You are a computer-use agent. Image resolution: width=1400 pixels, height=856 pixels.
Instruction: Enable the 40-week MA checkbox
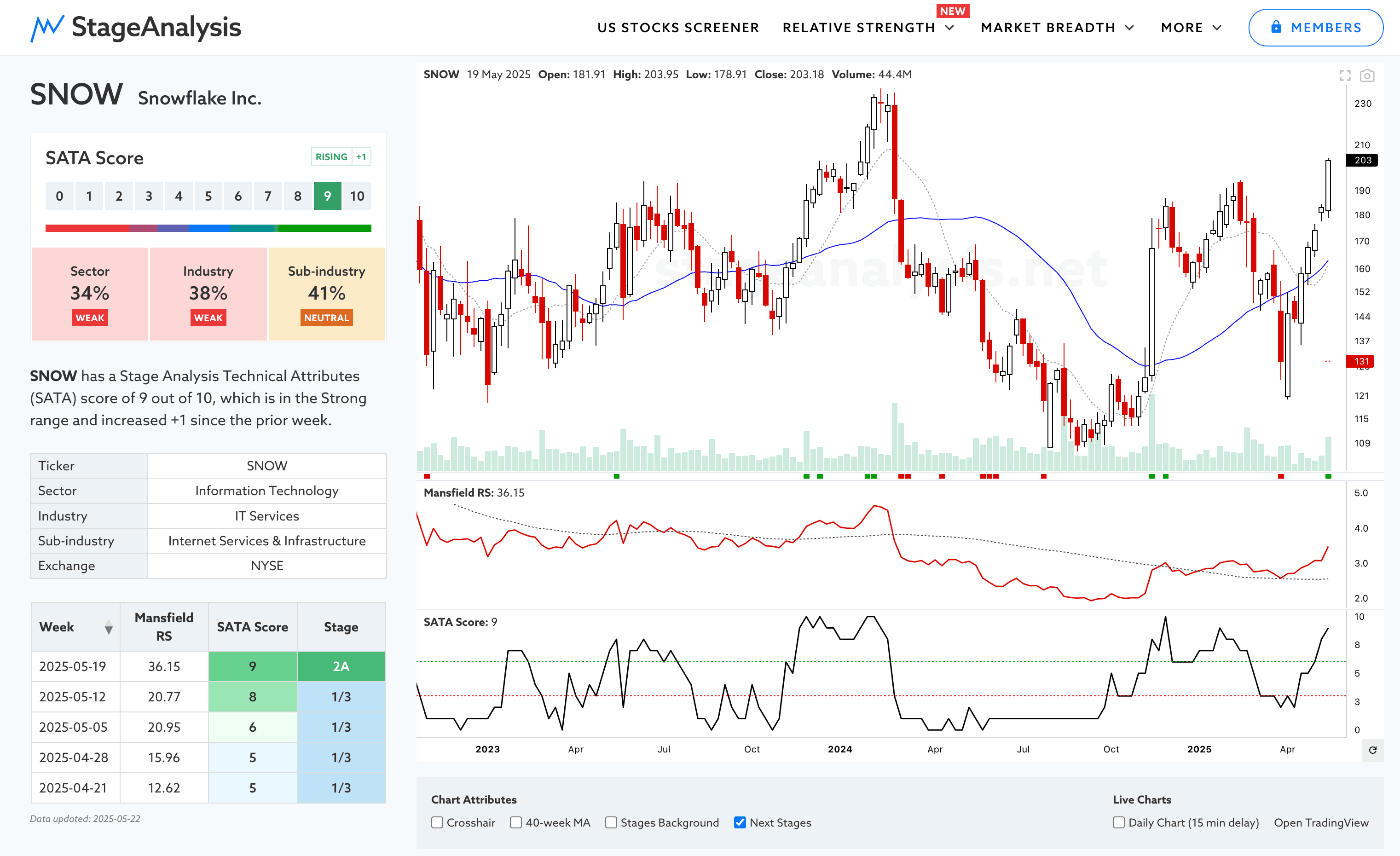[516, 822]
